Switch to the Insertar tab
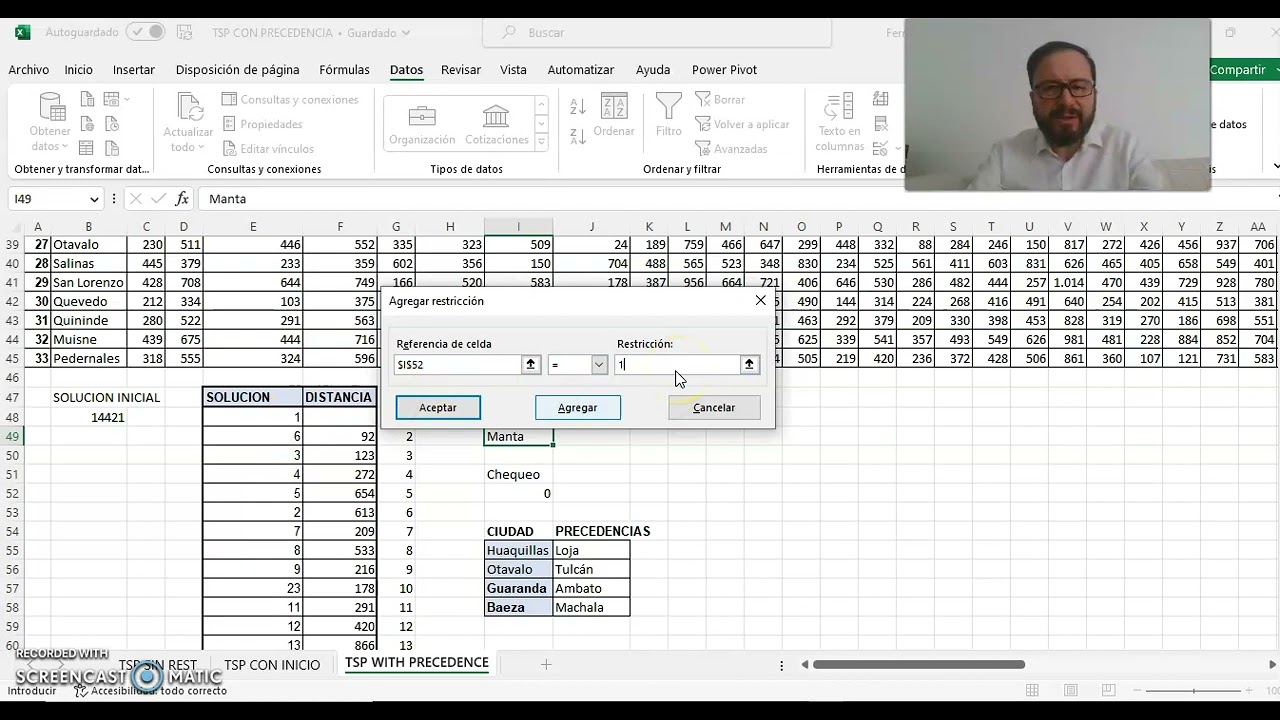 pos(134,70)
